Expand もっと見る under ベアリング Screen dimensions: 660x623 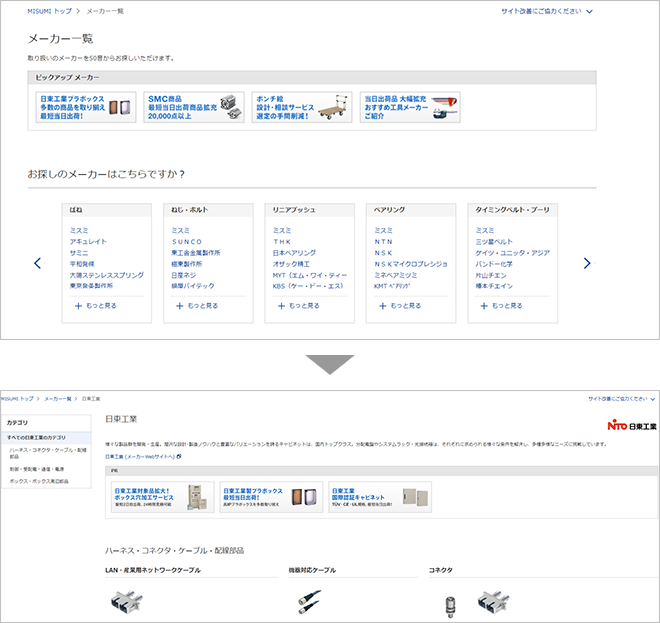[400, 305]
